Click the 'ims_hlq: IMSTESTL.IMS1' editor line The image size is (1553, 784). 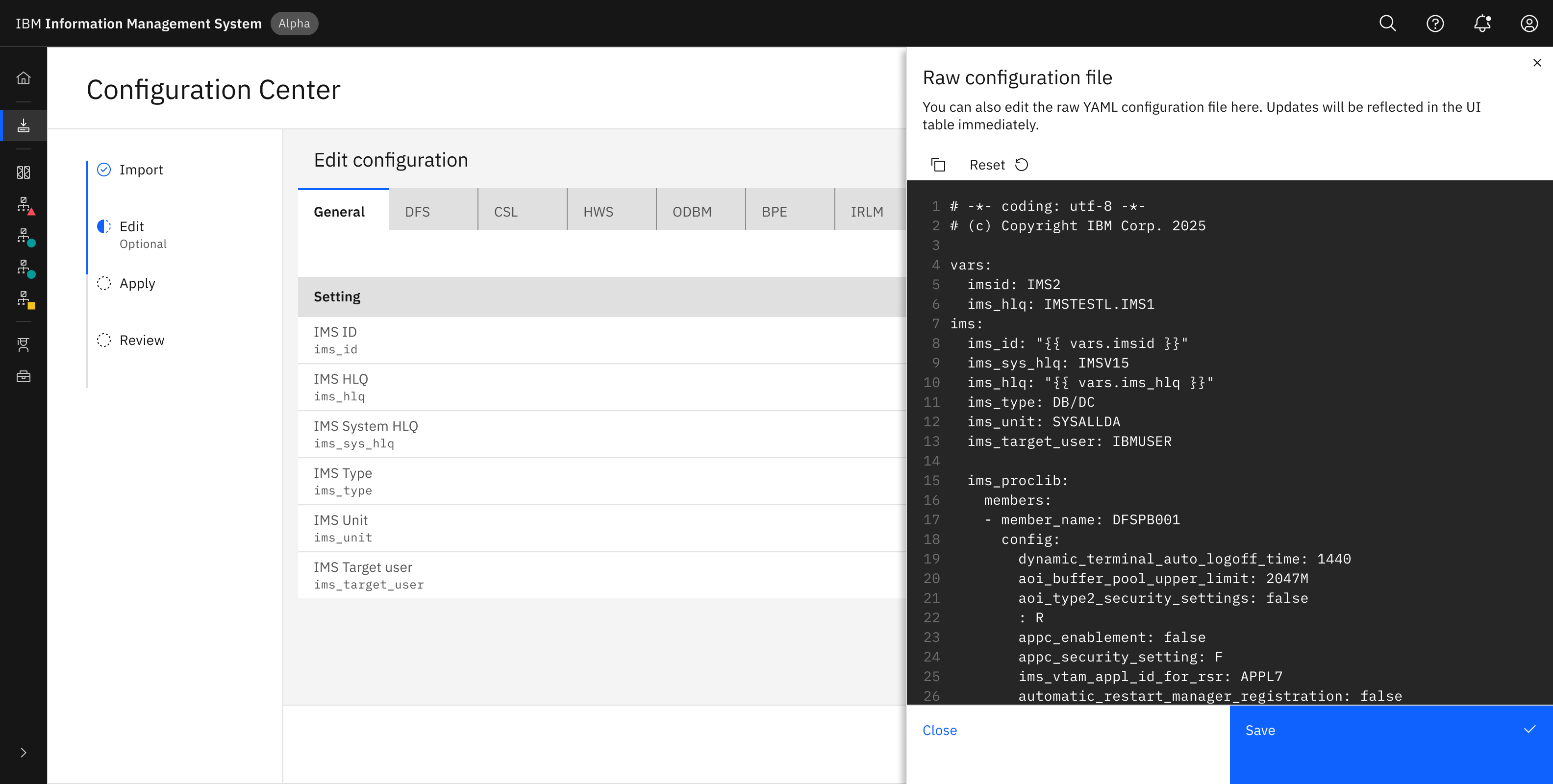coord(1060,304)
